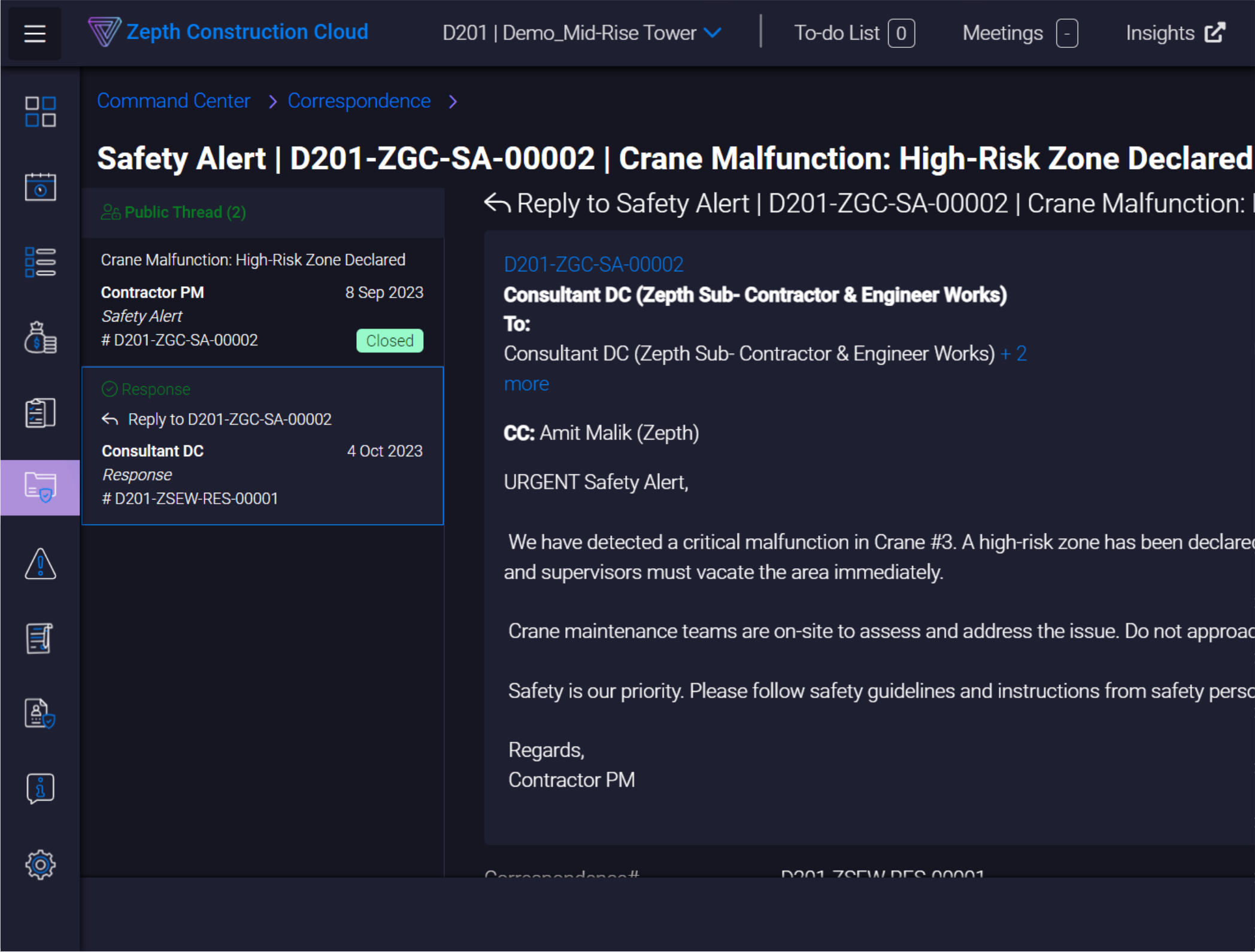Open the settings gear sidebar icon

(40, 865)
